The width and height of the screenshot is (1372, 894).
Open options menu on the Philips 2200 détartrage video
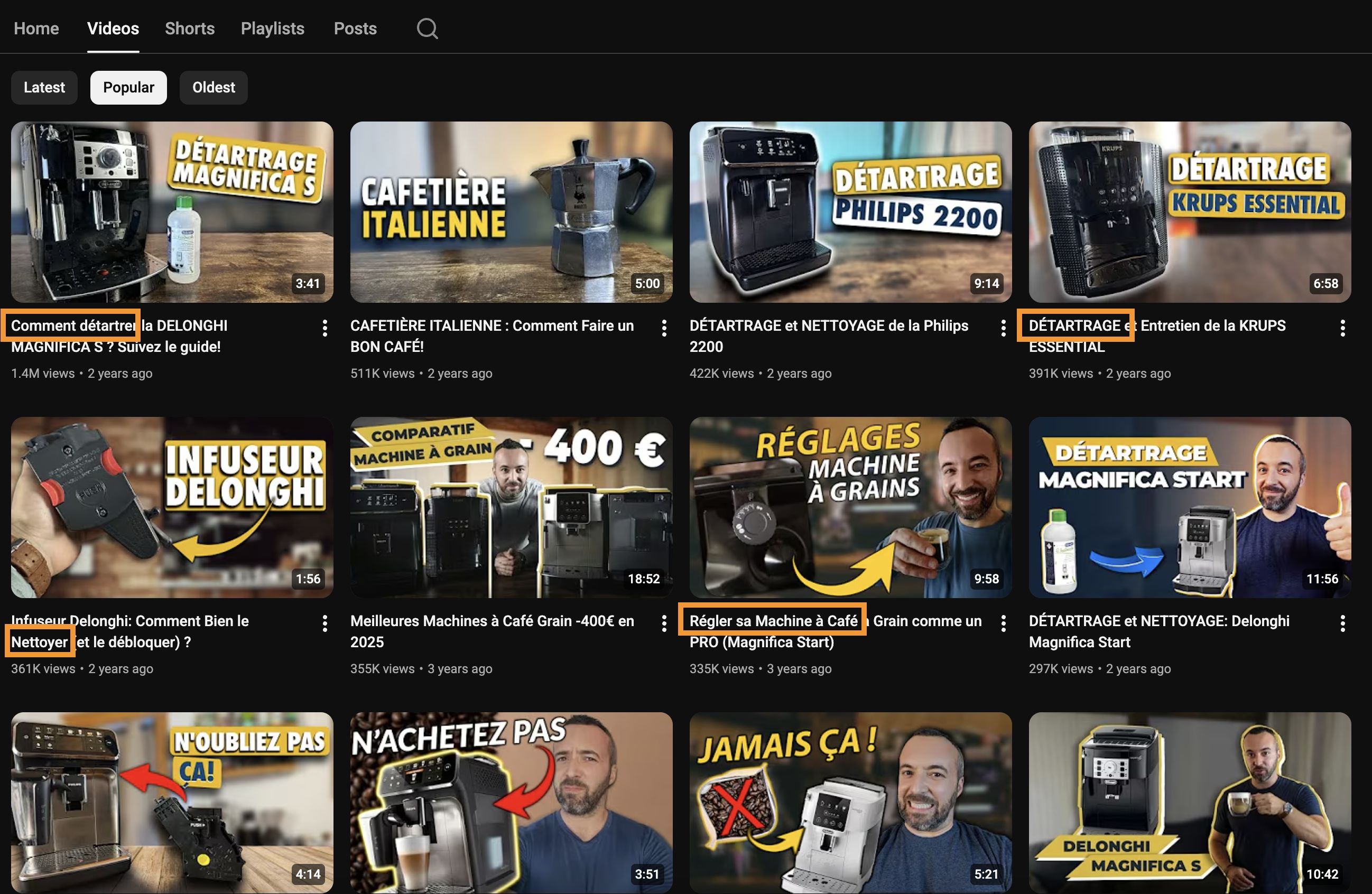pyautogui.click(x=1003, y=327)
